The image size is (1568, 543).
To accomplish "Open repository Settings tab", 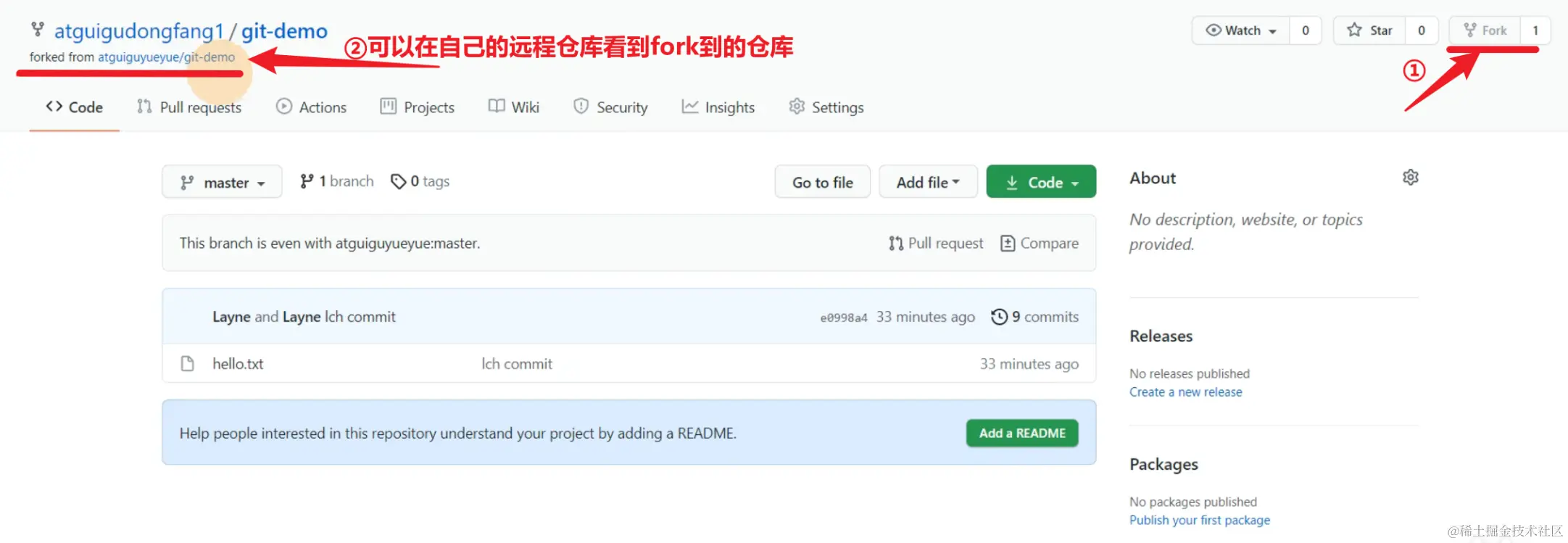I will click(x=826, y=107).
